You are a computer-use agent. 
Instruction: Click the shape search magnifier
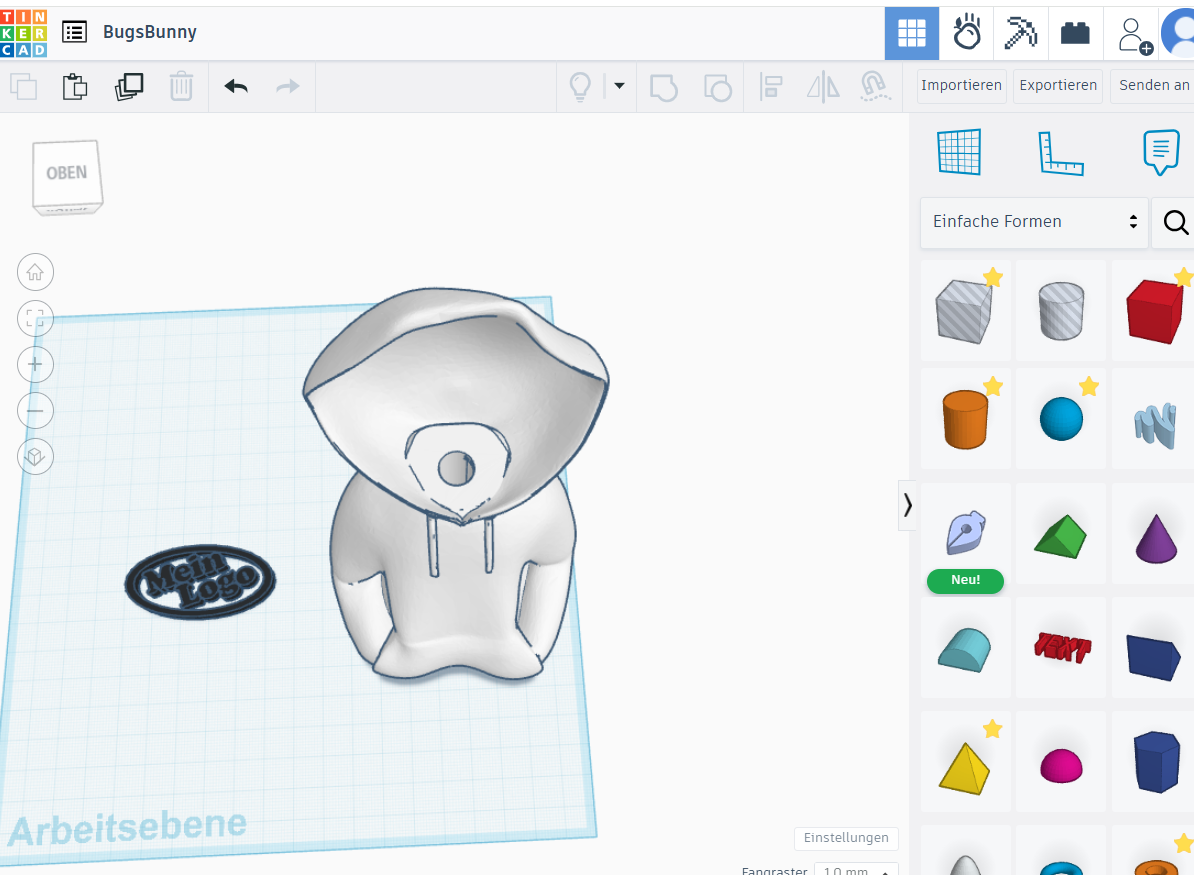point(1175,222)
